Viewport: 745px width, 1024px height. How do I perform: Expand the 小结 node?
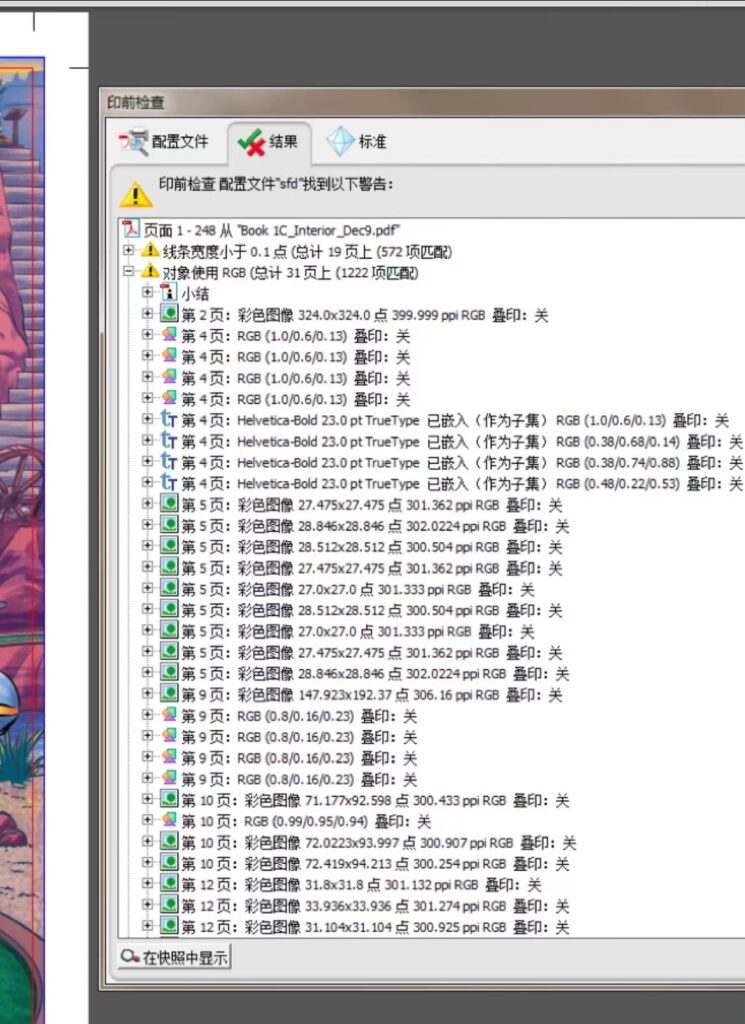coord(148,293)
